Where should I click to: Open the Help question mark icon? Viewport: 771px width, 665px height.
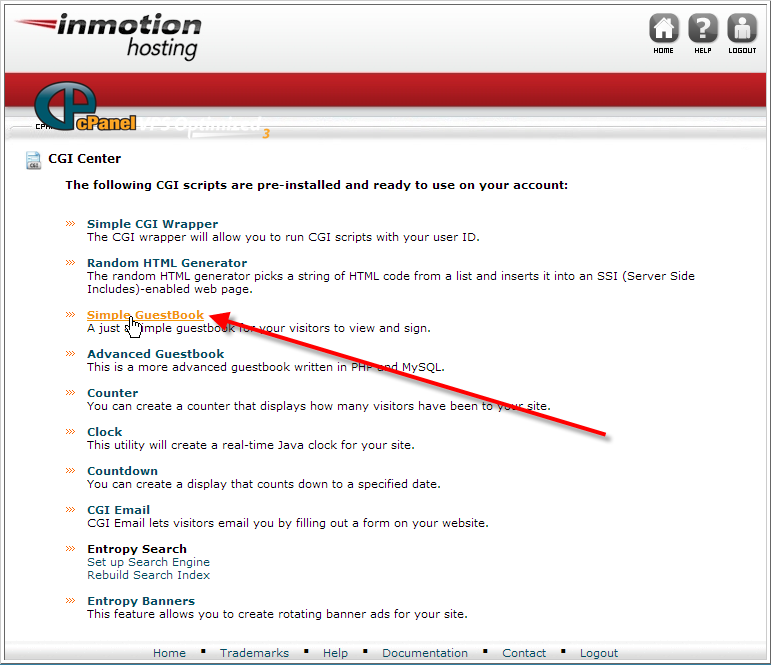point(703,28)
